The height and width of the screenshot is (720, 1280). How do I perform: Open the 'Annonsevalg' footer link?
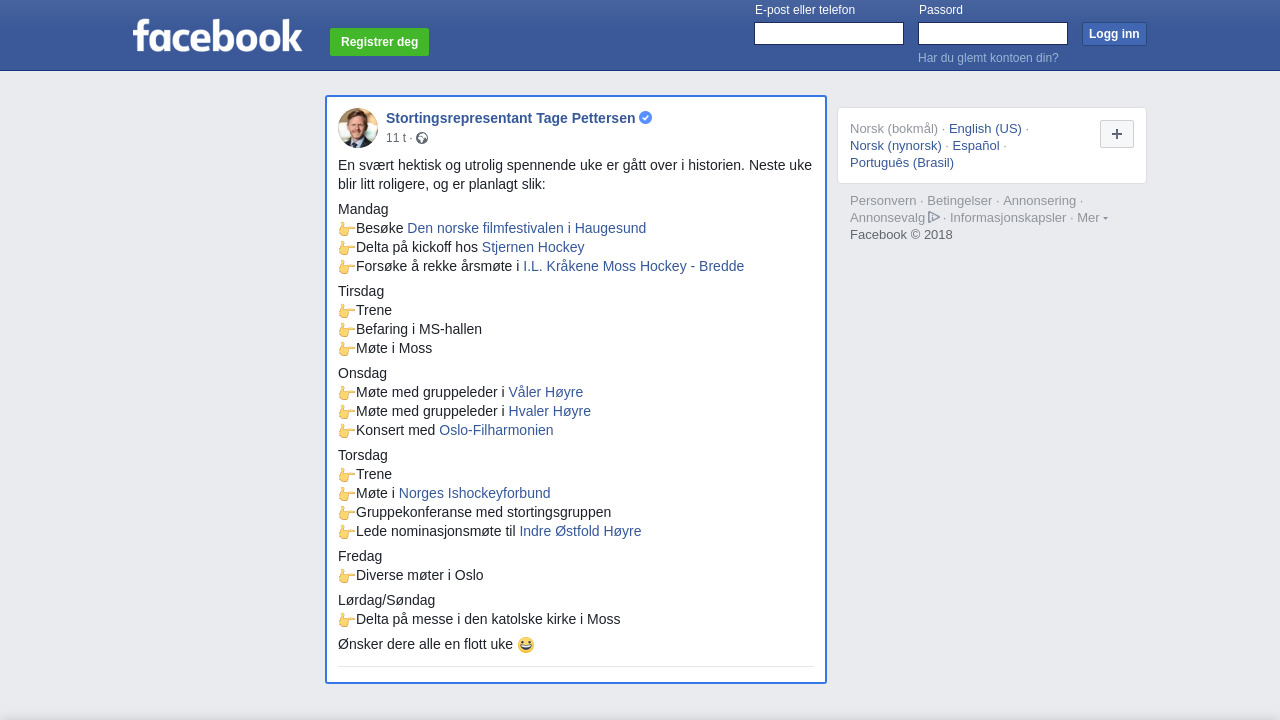tap(887, 217)
